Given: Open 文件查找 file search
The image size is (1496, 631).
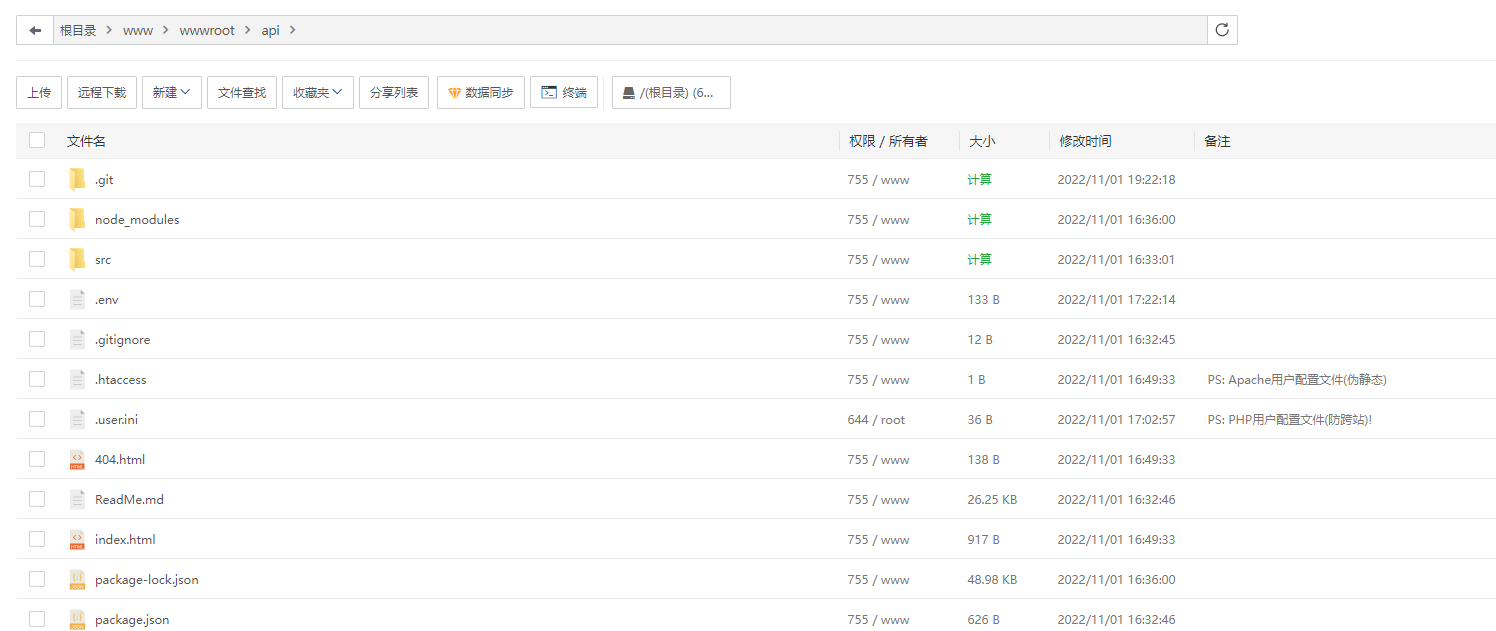Looking at the screenshot, I should tap(242, 92).
